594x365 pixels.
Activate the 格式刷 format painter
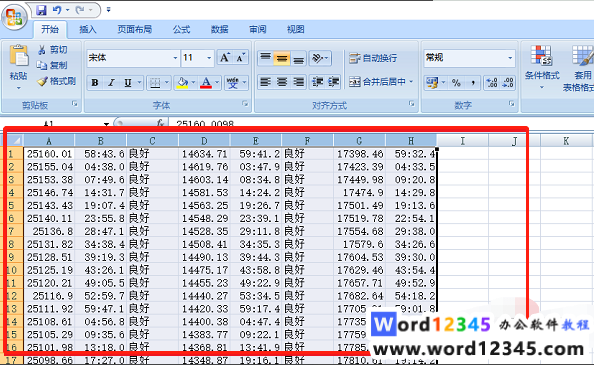click(57, 81)
